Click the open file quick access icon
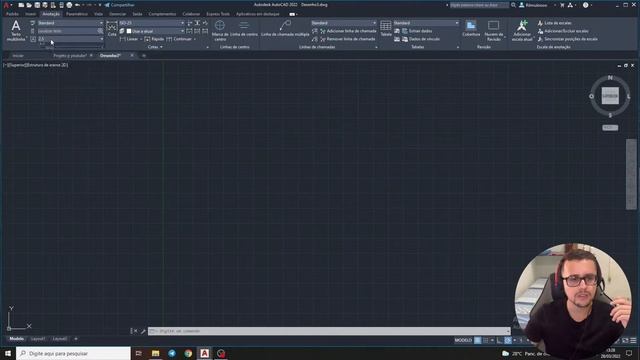The image size is (640, 360). 29,5
